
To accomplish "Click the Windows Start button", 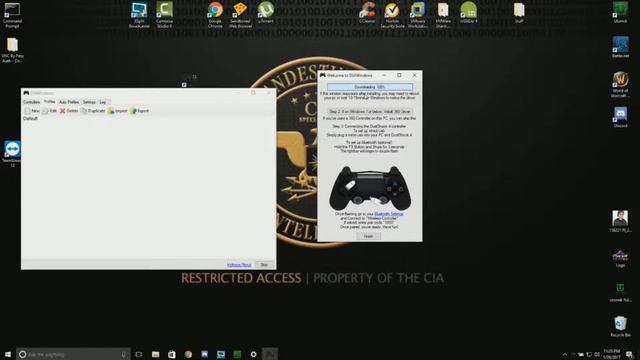I will 8,354.
